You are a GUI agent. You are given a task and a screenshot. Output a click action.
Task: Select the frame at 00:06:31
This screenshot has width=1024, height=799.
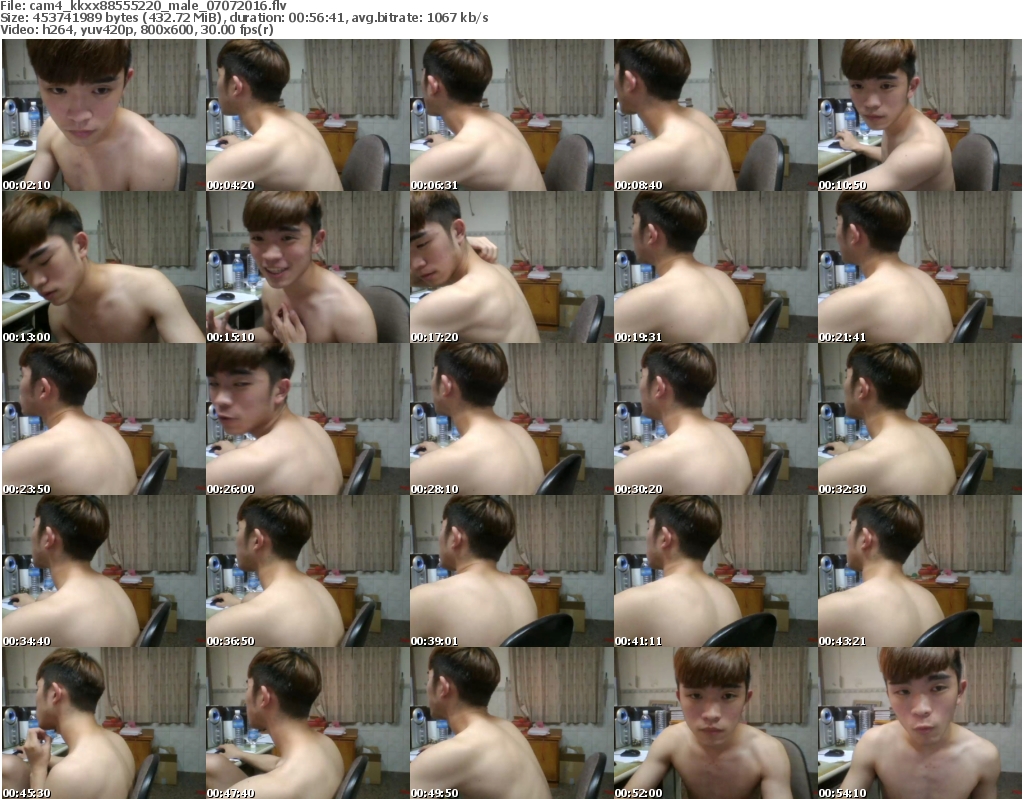click(x=511, y=115)
